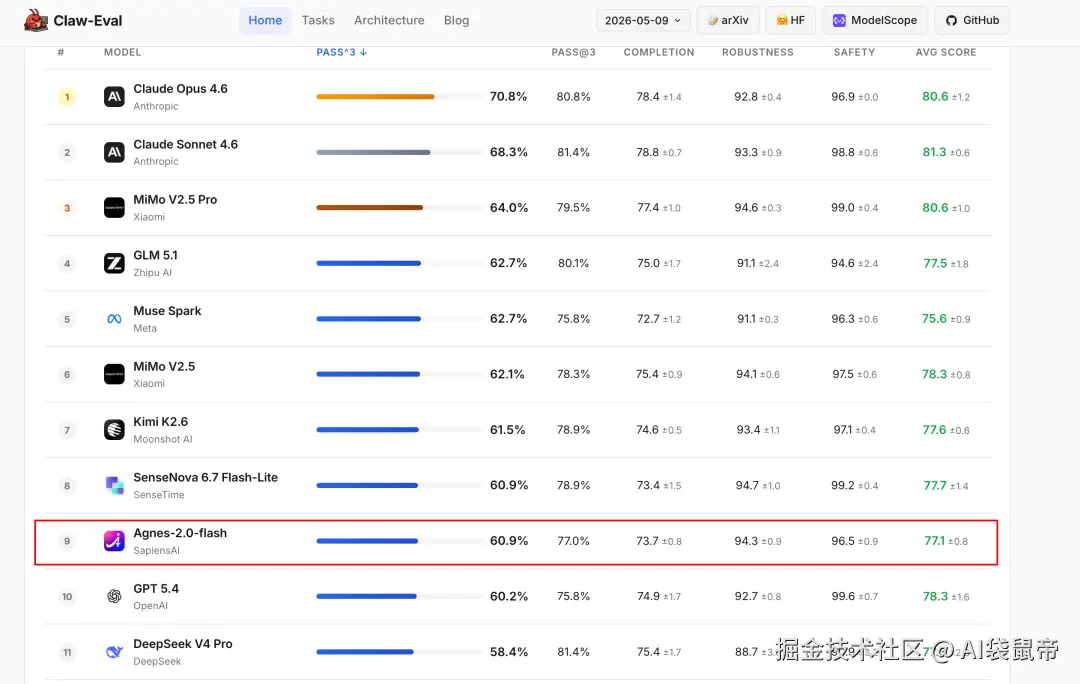This screenshot has height=684, width=1080.
Task: Select the GLM 5.1 model name
Action: click(156, 256)
